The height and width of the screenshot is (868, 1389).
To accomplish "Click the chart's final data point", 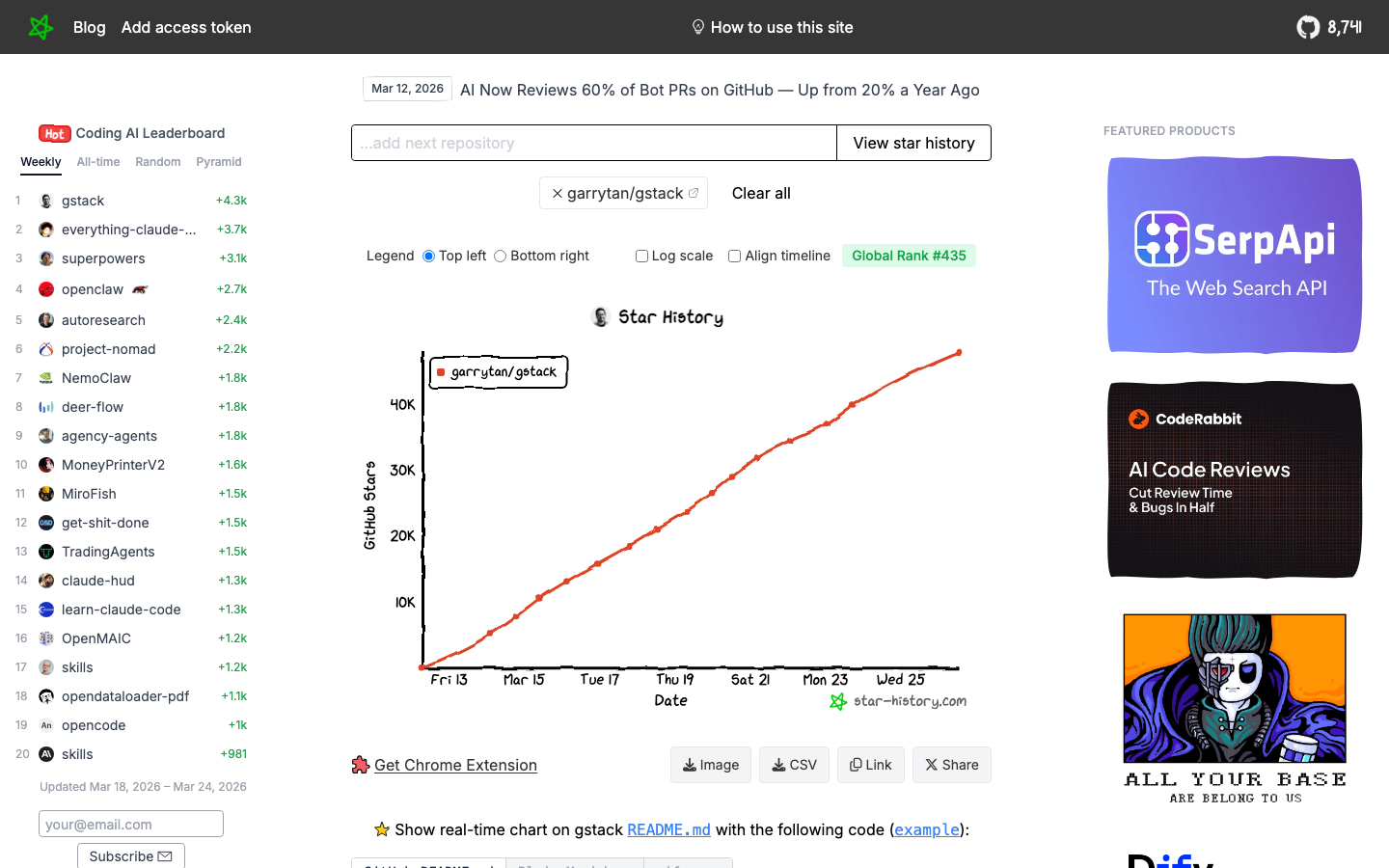I will (959, 353).
